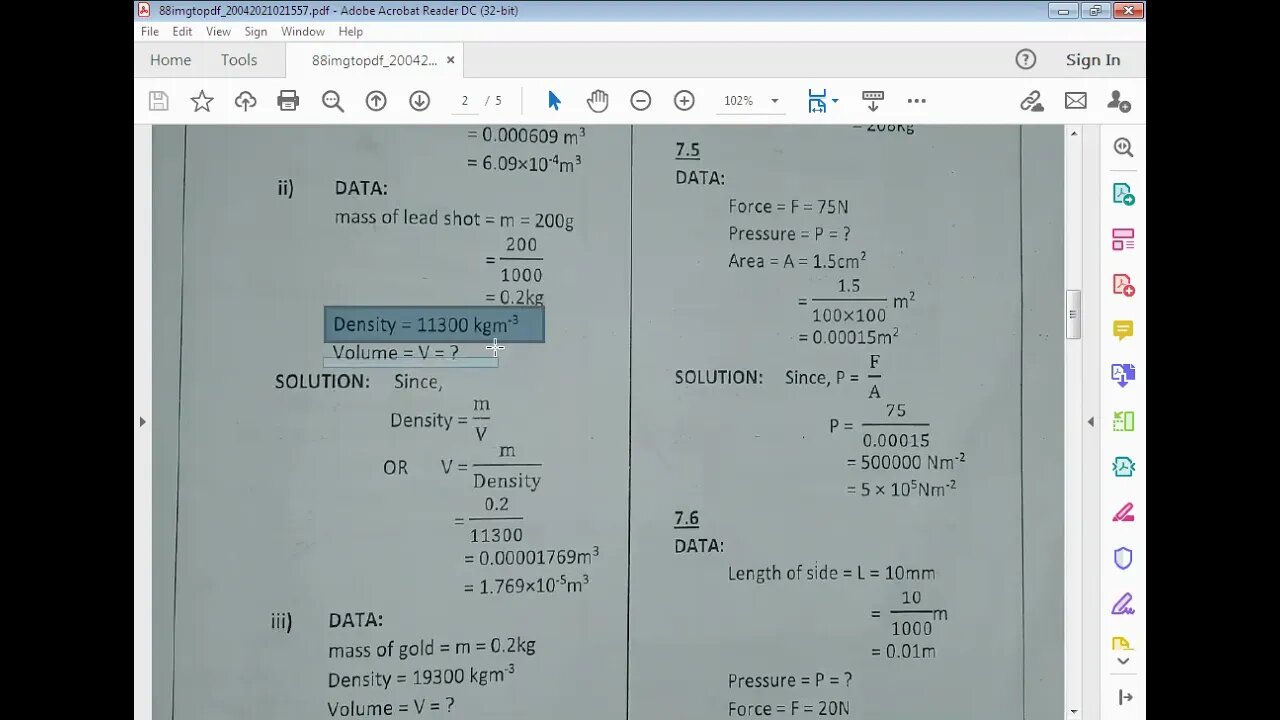Open Protect shield tool in right pane

(1123, 558)
